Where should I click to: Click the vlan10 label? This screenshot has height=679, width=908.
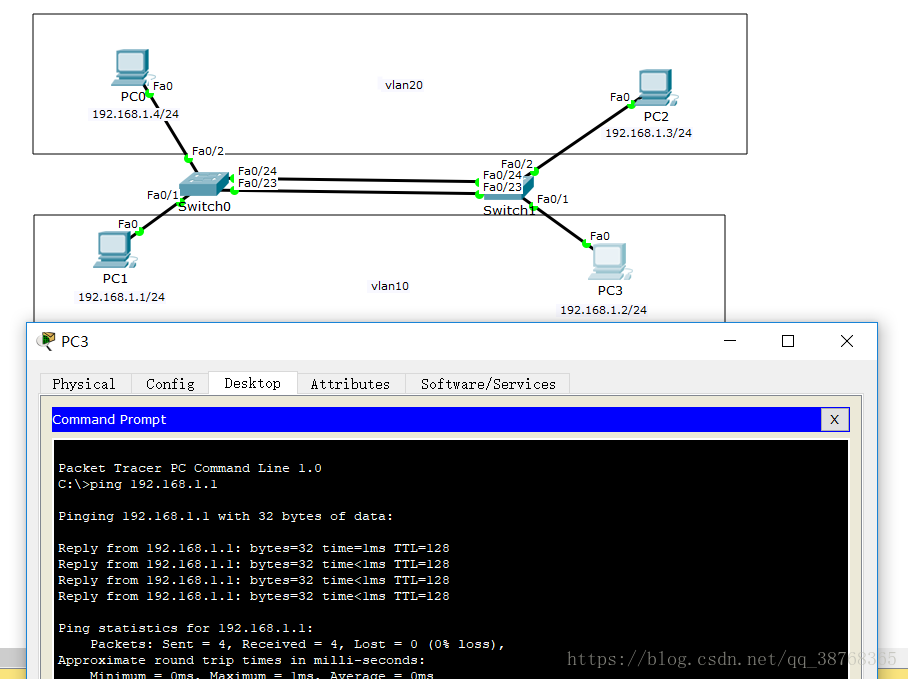[x=390, y=286]
